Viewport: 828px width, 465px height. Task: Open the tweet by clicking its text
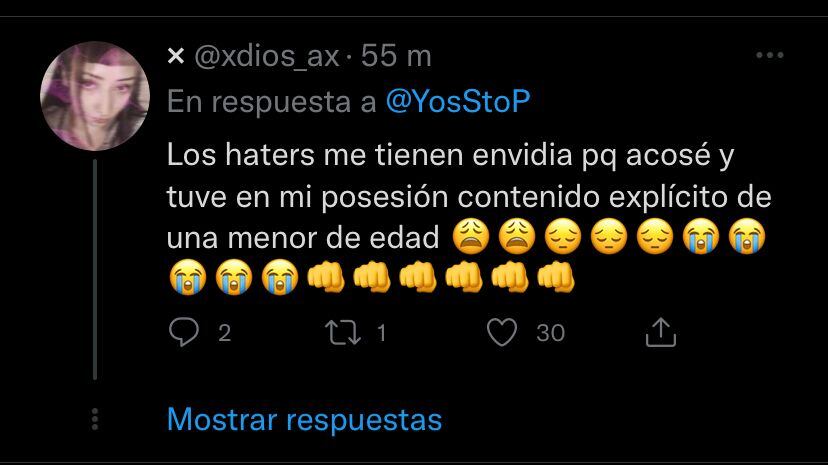click(x=469, y=196)
